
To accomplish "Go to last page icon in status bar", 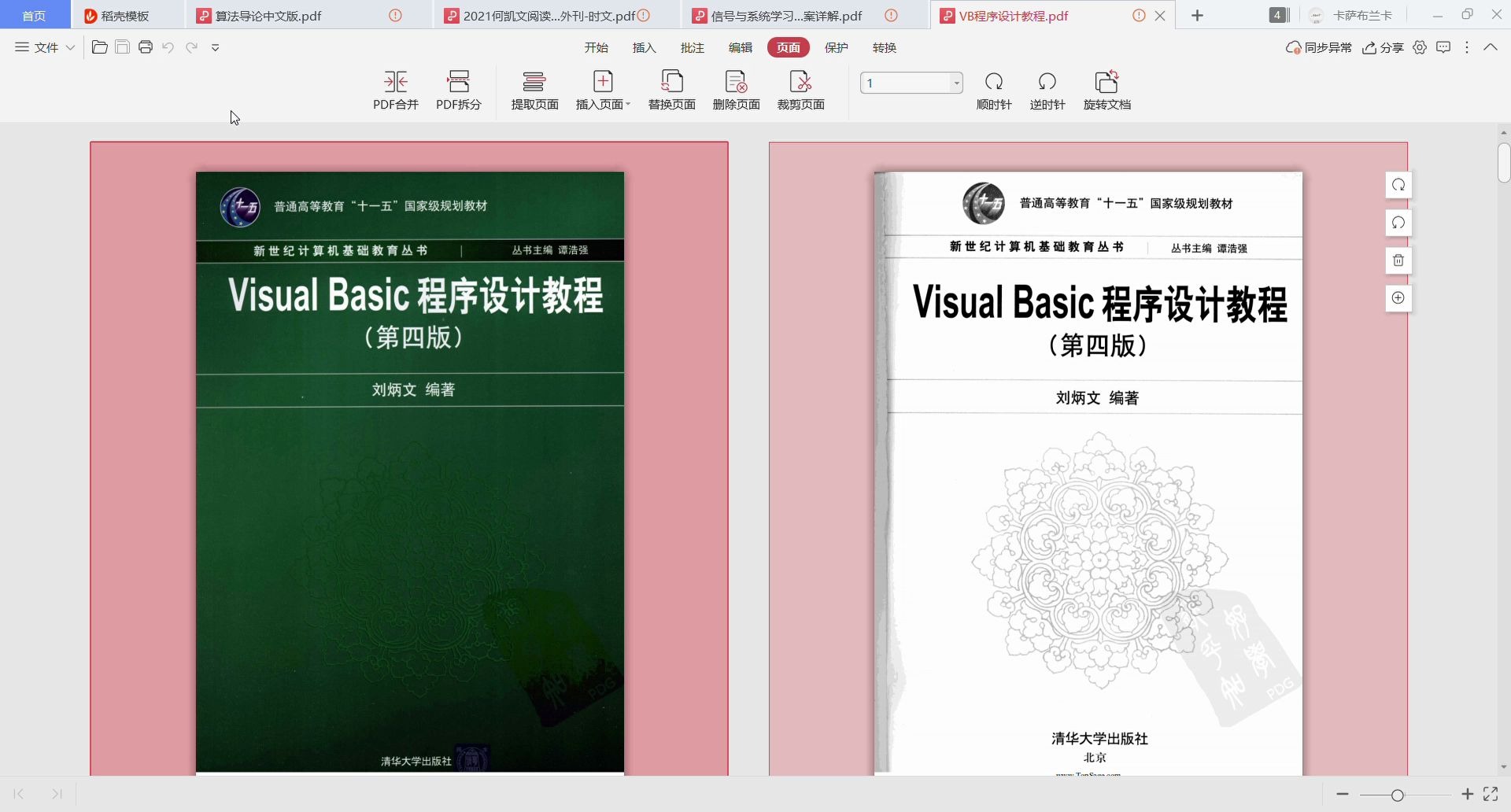I will (57, 794).
